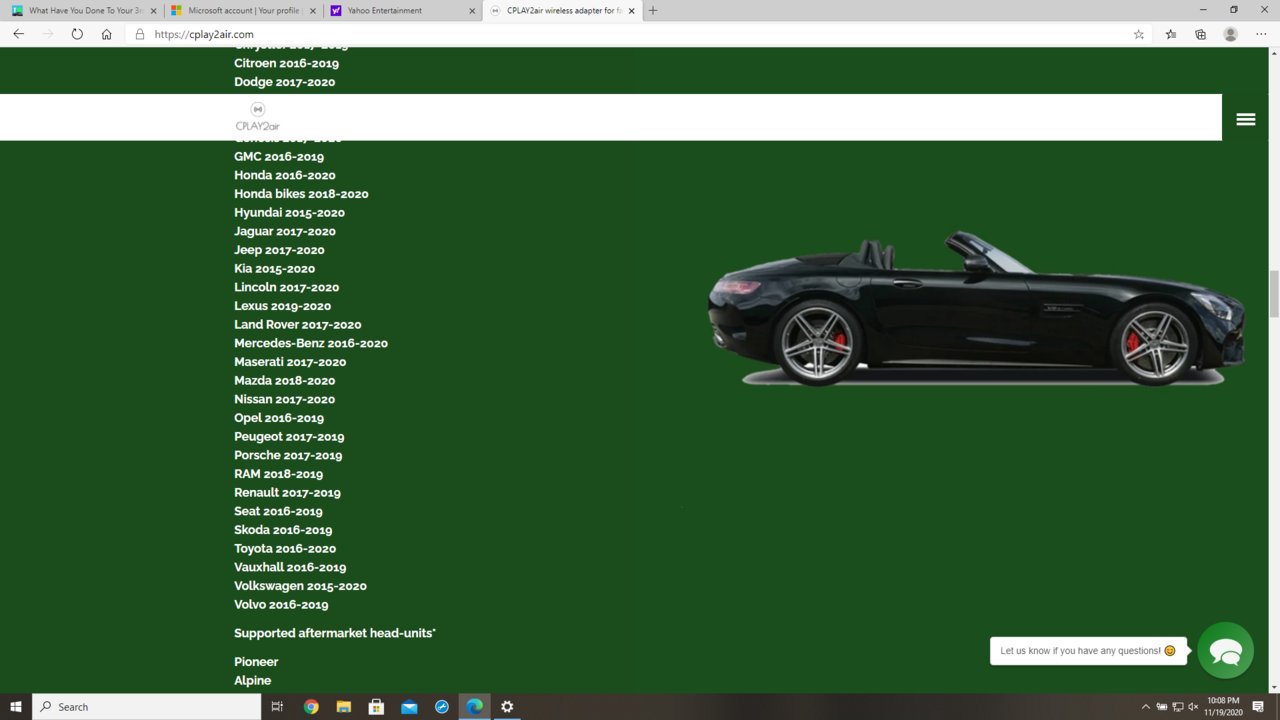Go back with the browser back arrow
1280x720 pixels.
[x=18, y=34]
